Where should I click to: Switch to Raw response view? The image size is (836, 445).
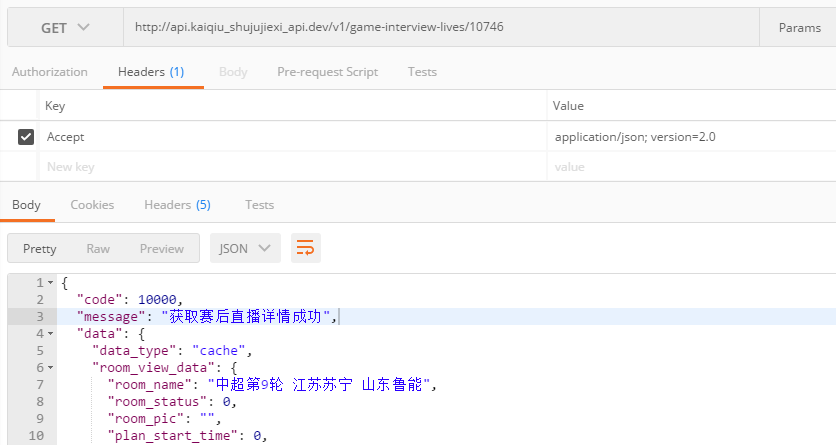tap(98, 249)
